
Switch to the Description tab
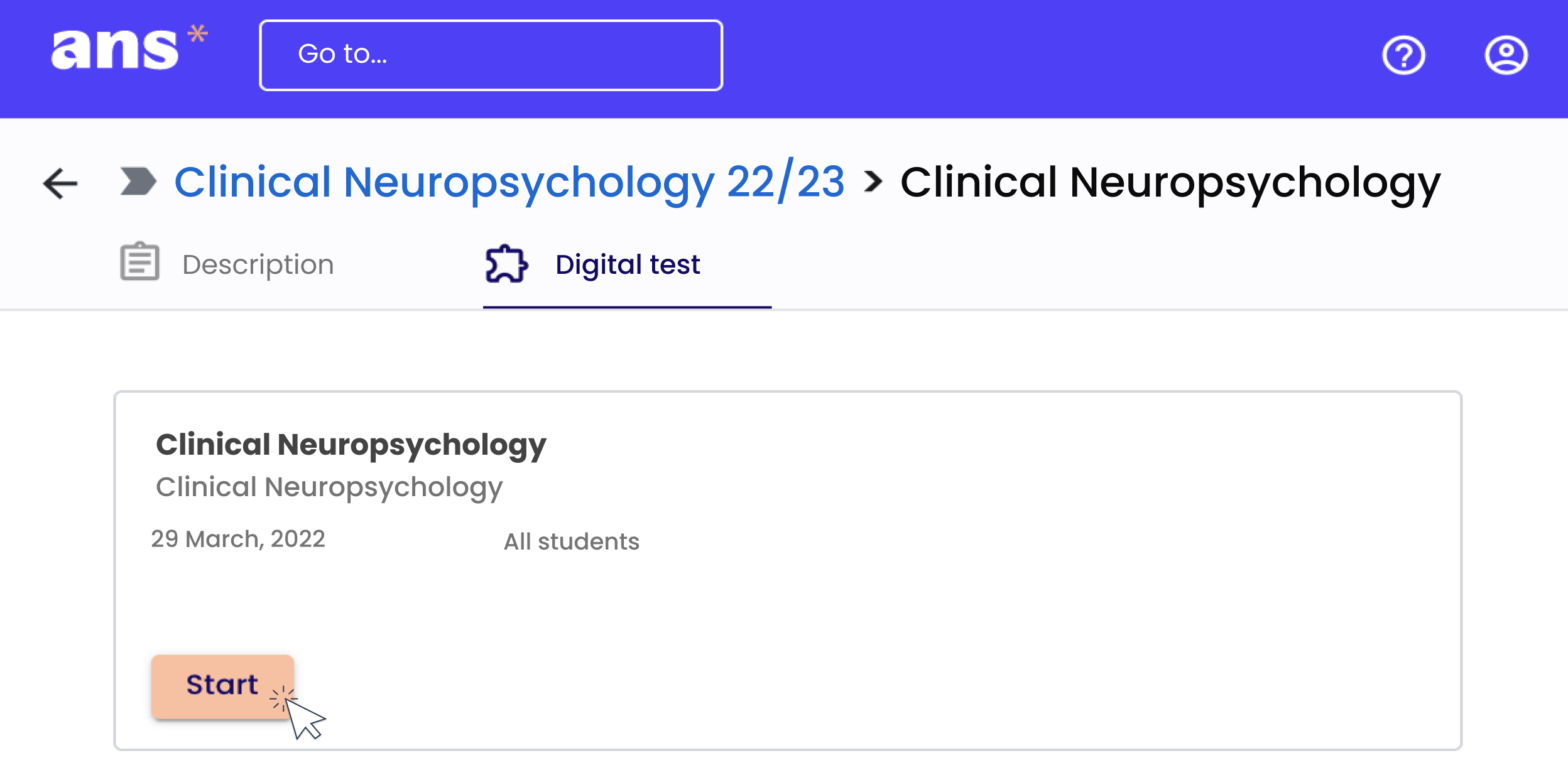(258, 264)
